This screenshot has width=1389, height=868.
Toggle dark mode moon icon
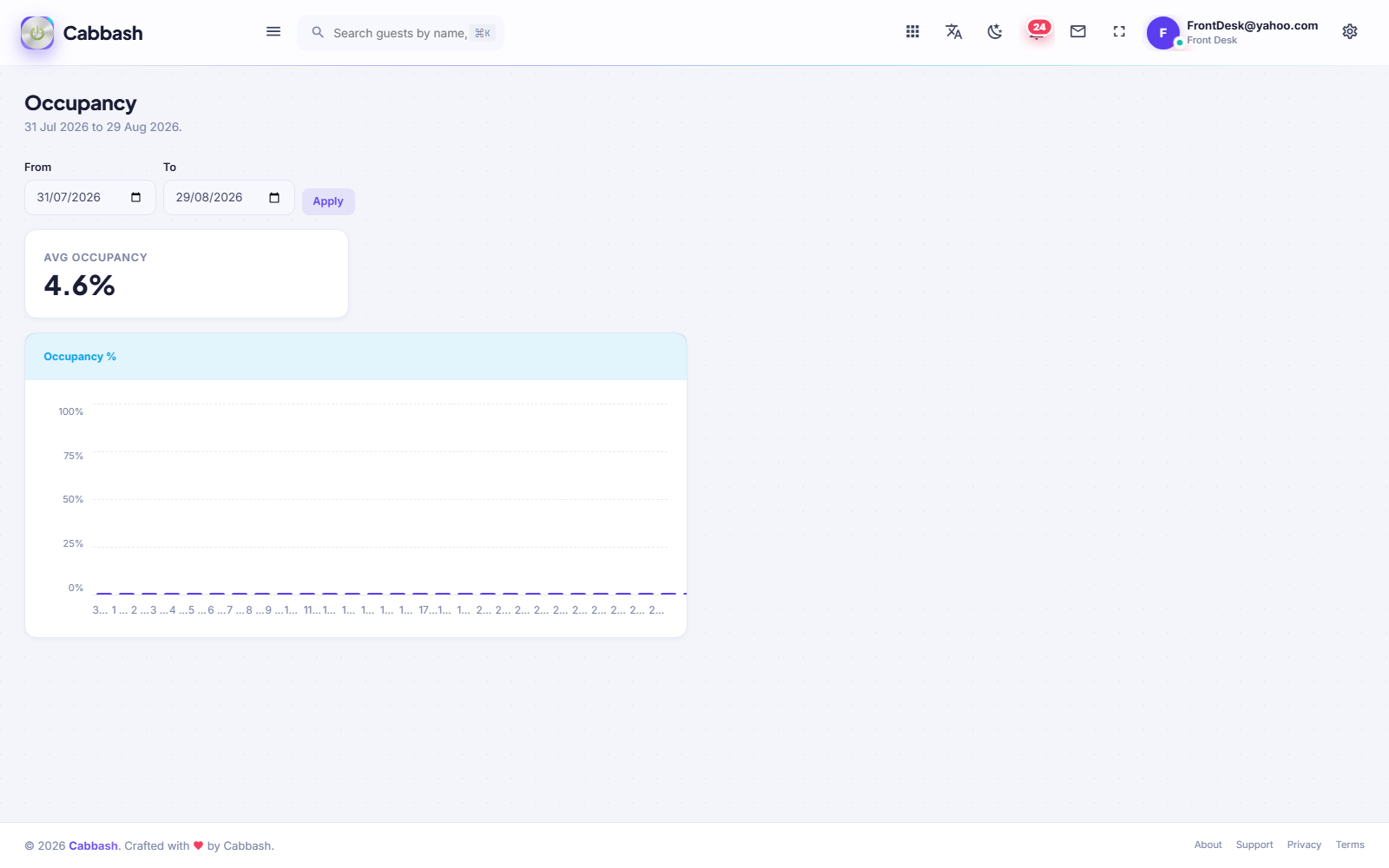[995, 32]
